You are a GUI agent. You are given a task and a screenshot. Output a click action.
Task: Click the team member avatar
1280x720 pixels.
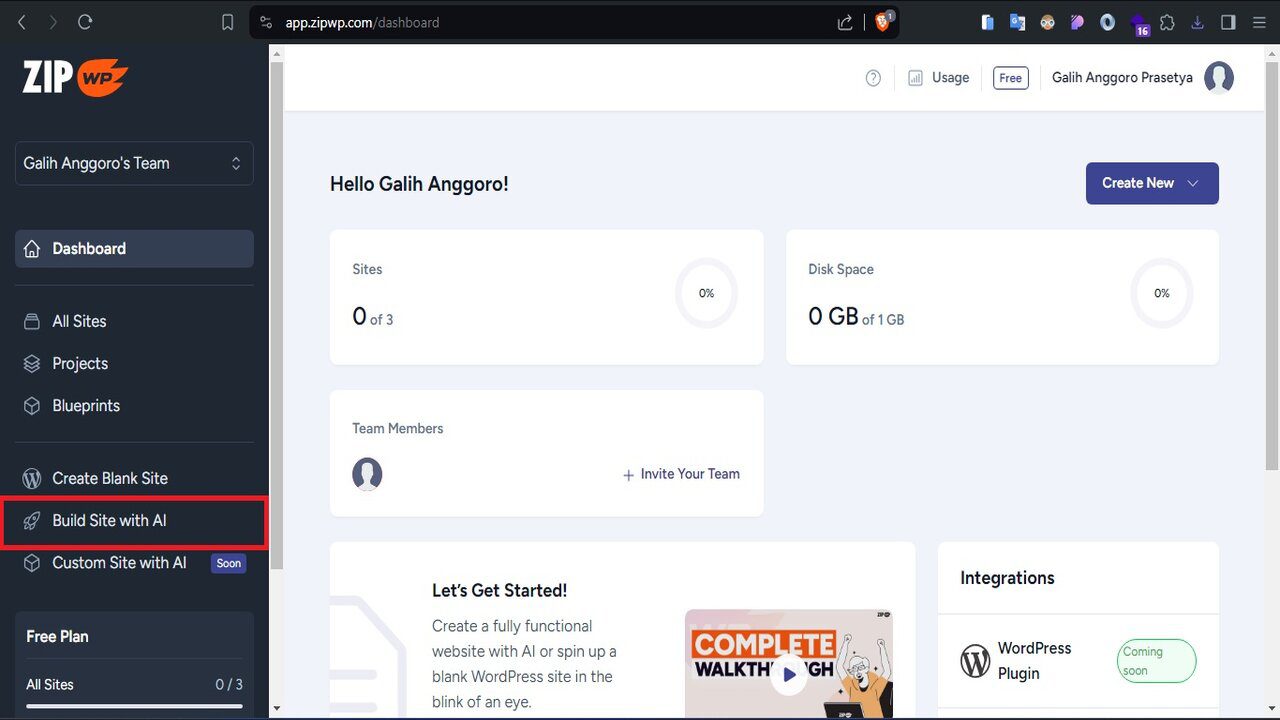click(367, 474)
